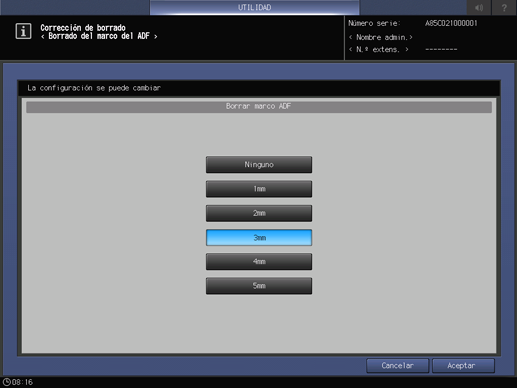Image resolution: width=517 pixels, height=388 pixels.
Task: Choose the 2mm erase width
Action: 259,213
